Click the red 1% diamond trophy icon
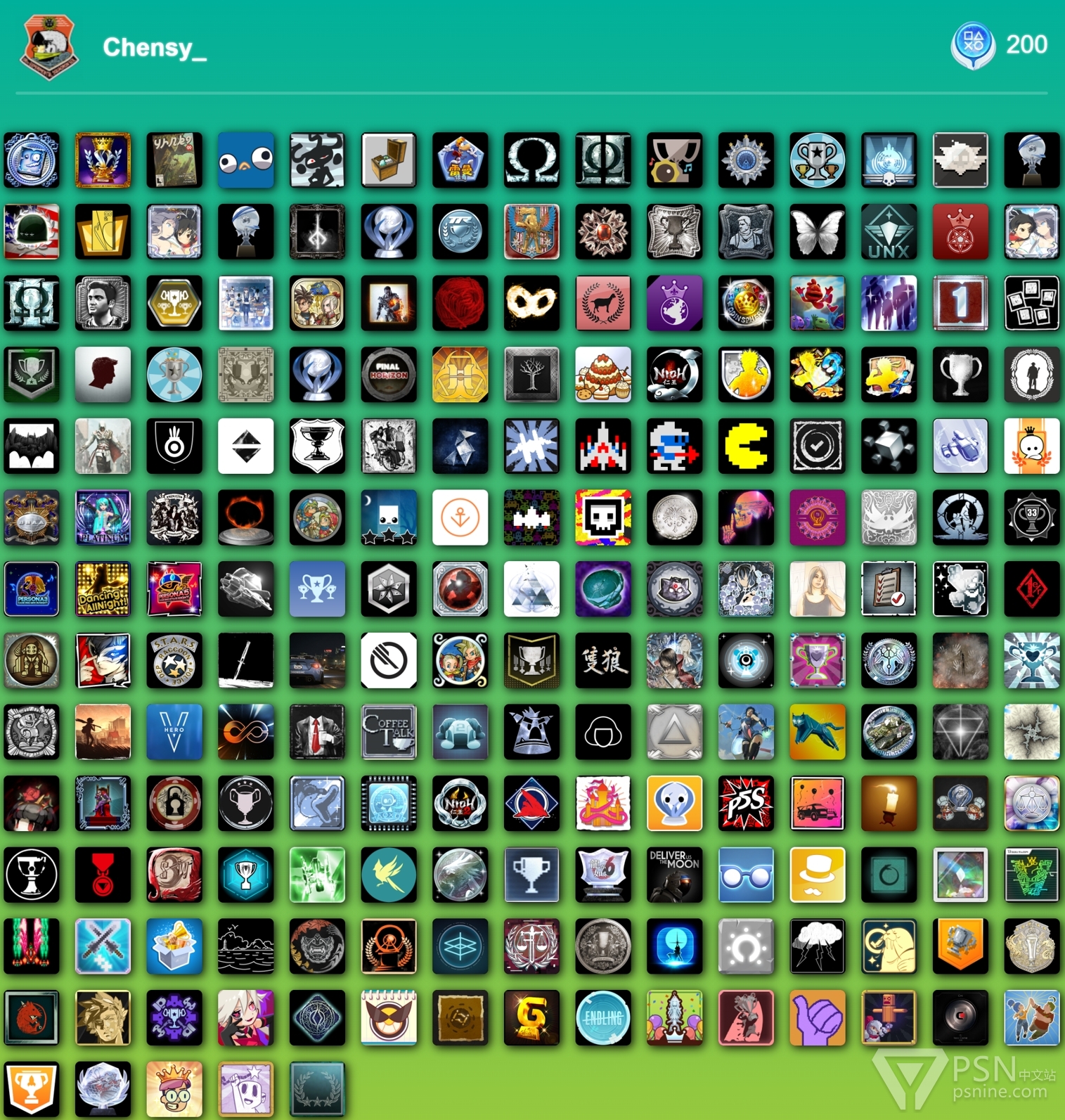 [1031, 588]
